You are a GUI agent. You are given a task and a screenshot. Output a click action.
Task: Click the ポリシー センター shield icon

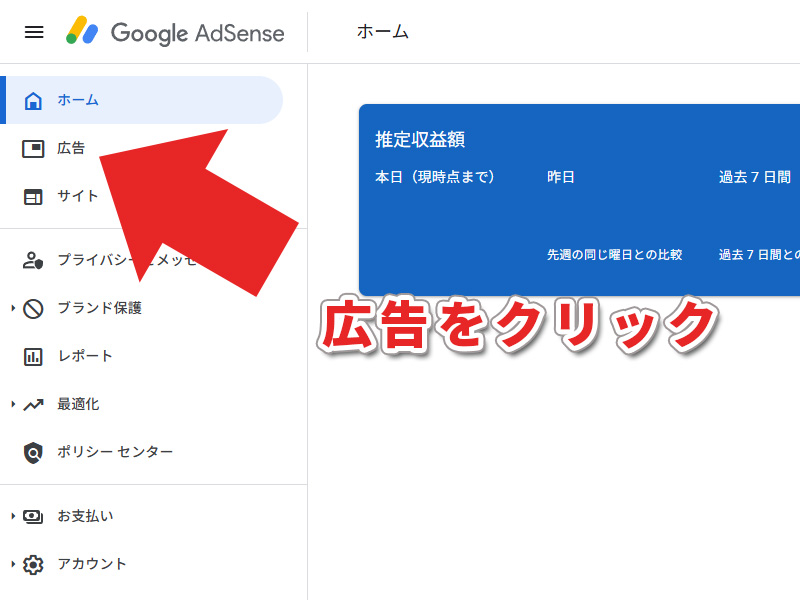pyautogui.click(x=33, y=453)
